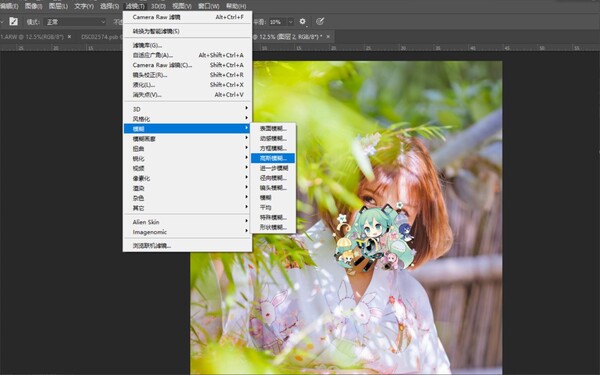Open the 模式 blend mode dropdown

coord(76,22)
